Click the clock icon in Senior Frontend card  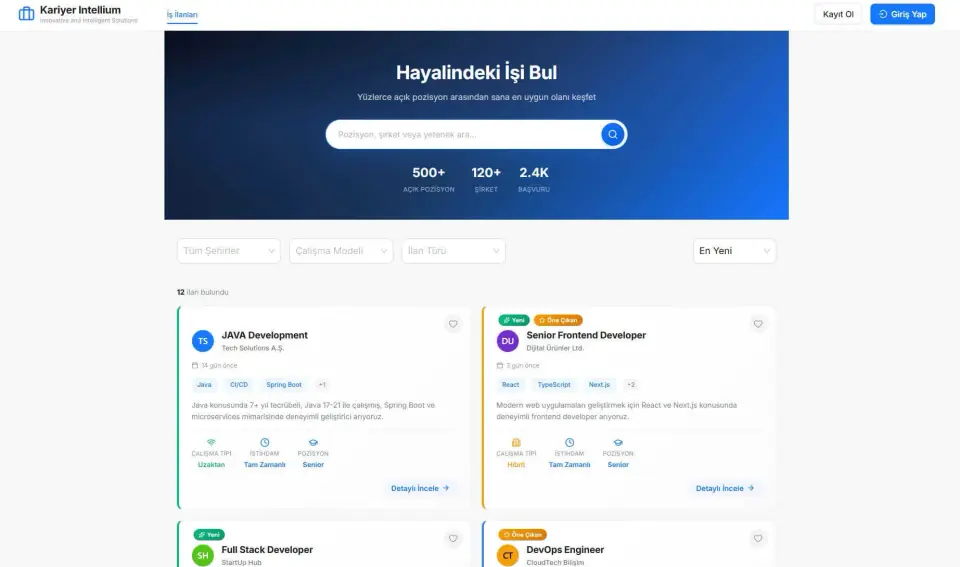point(569,442)
